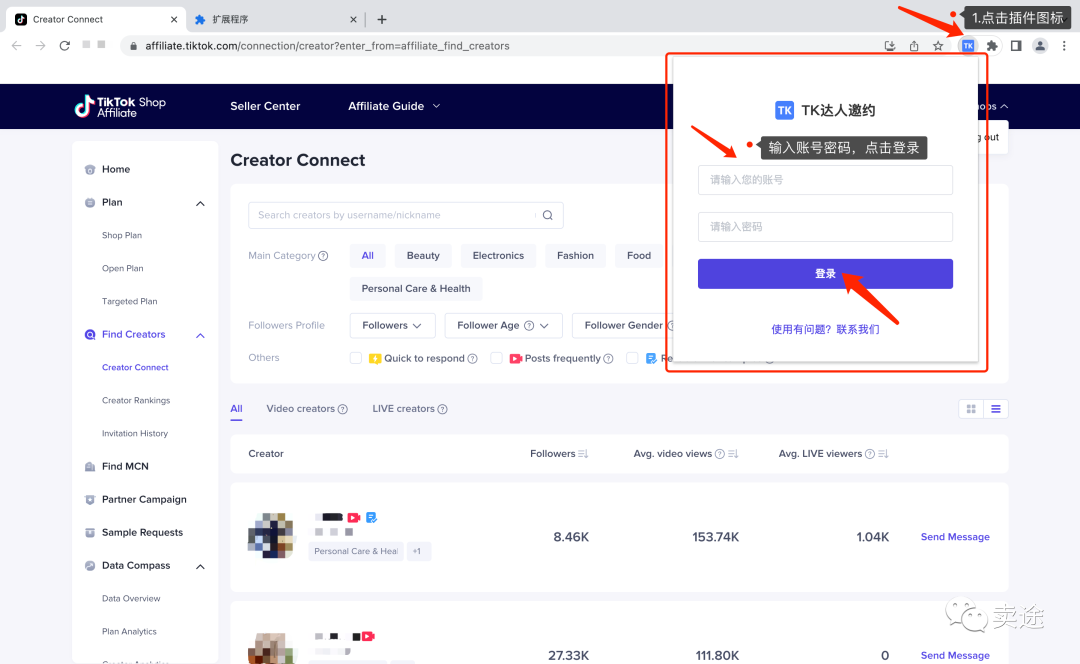Go back in browser history

point(17,45)
